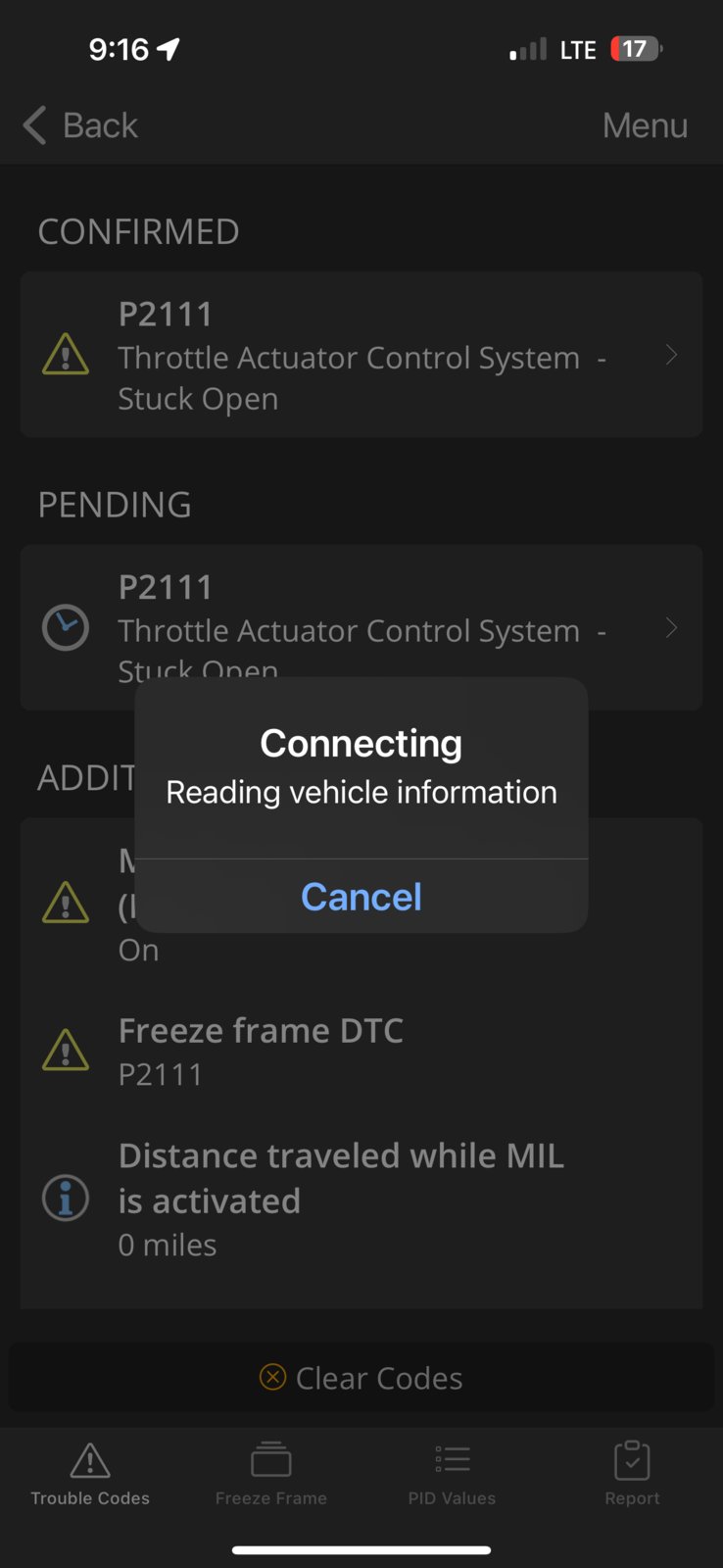Tap the location arrow next to the time
Screen dimensions: 723x1568
(169, 49)
